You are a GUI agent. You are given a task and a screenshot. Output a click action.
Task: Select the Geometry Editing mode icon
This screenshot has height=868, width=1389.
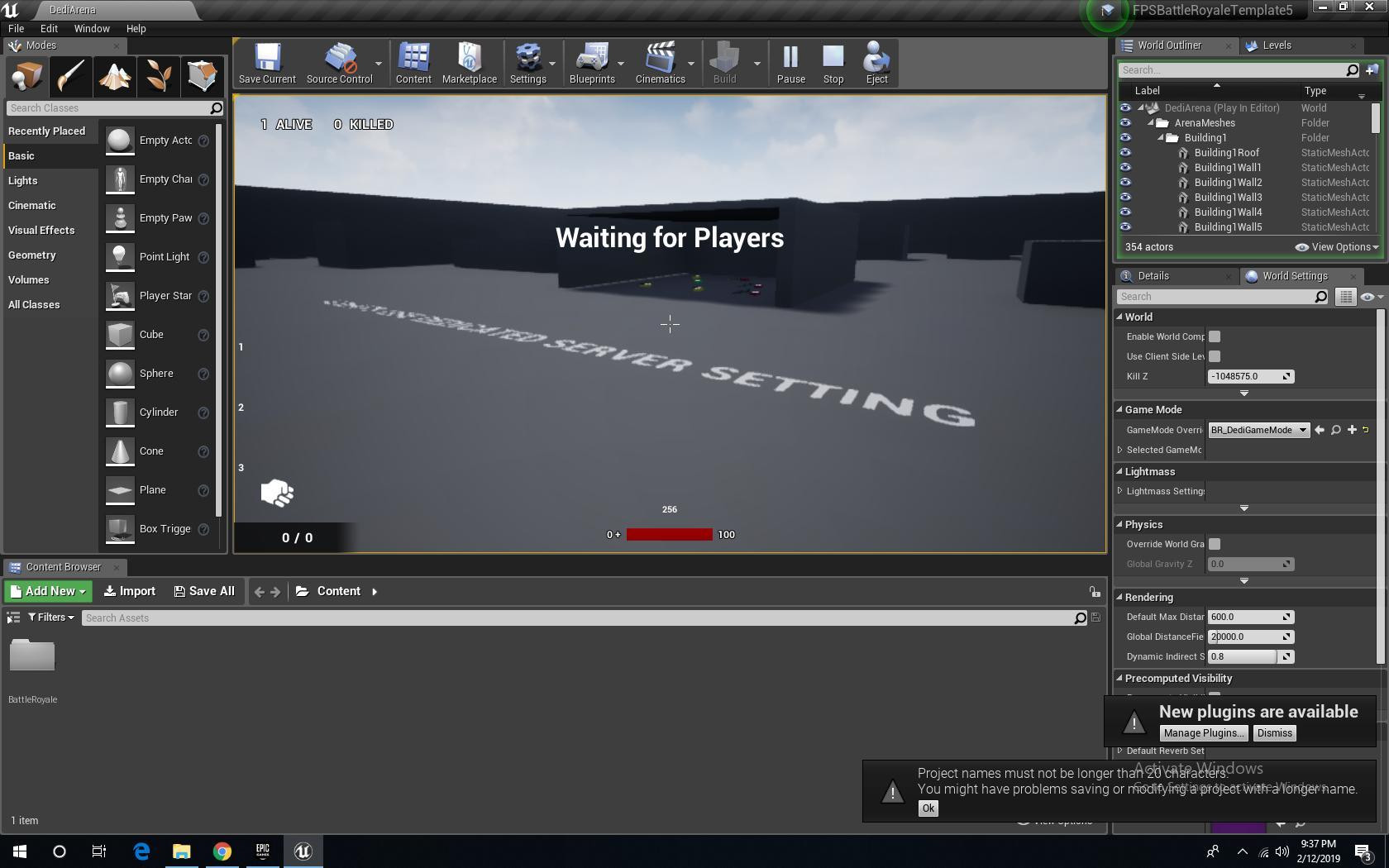[202, 76]
